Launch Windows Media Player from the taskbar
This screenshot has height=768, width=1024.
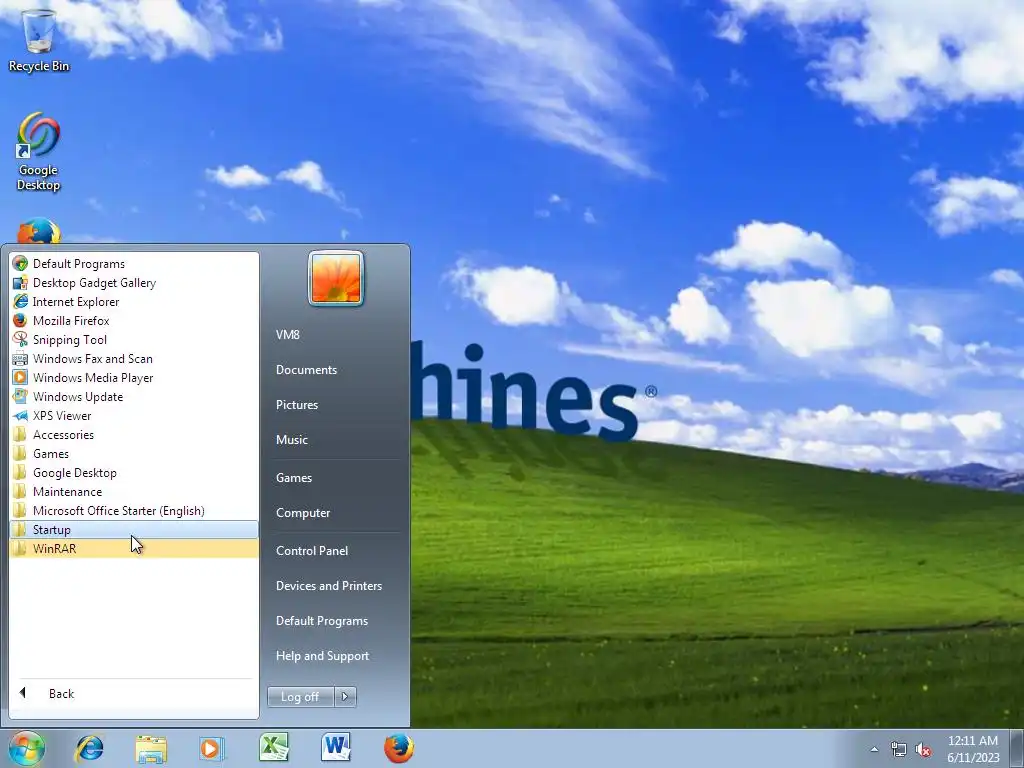(x=212, y=748)
